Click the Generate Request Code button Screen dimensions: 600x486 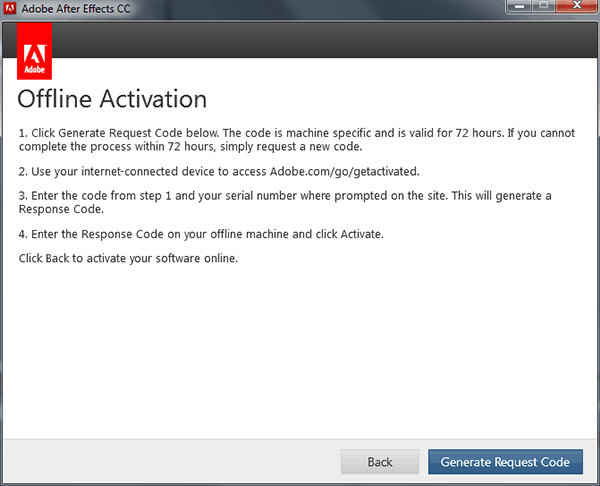[505, 462]
